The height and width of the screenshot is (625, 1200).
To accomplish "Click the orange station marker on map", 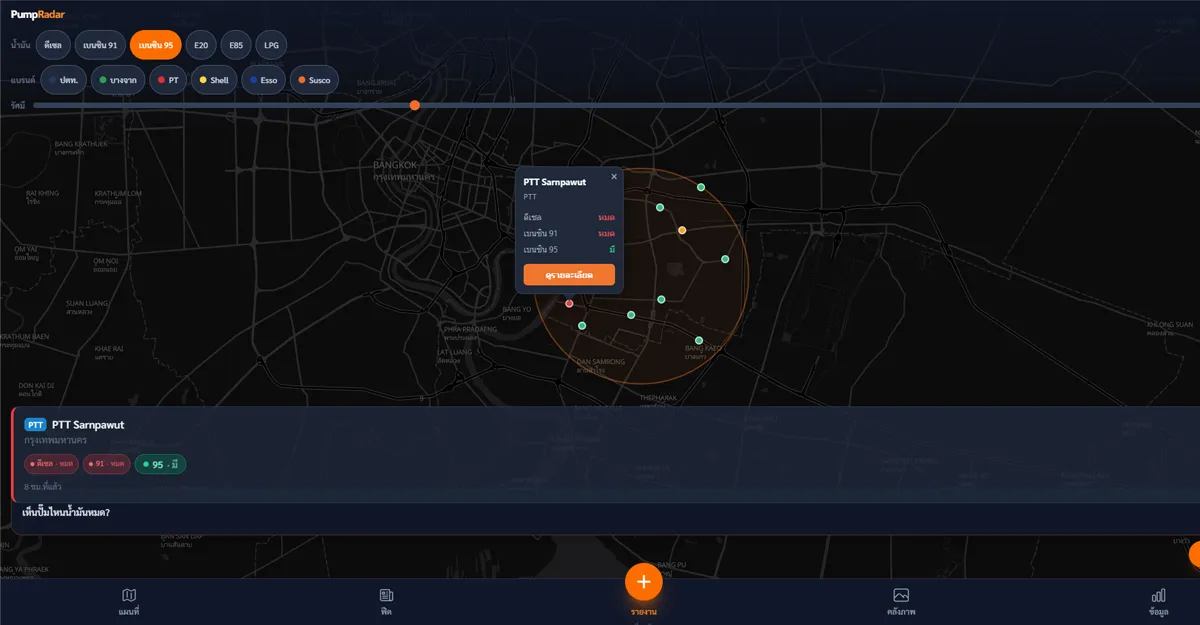I will [x=682, y=230].
